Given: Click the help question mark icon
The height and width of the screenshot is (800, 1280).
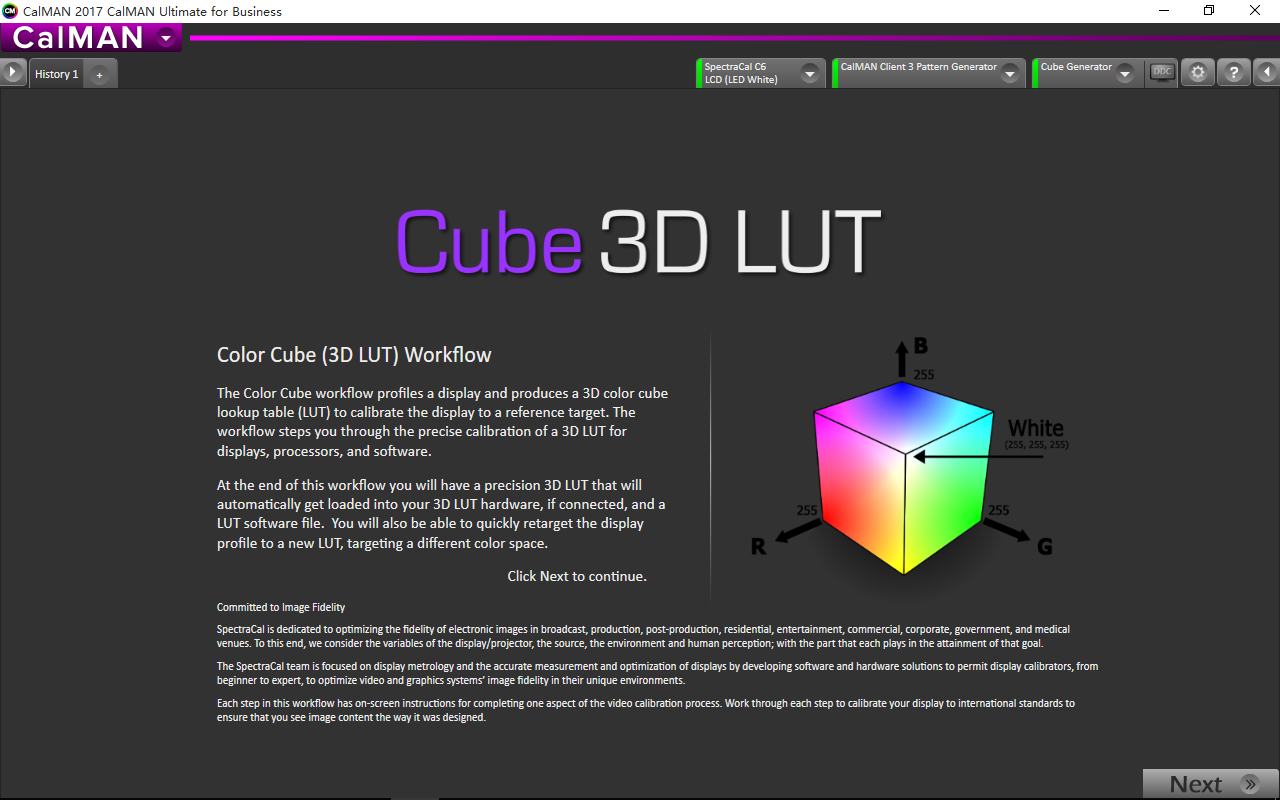Looking at the screenshot, I should point(1234,73).
